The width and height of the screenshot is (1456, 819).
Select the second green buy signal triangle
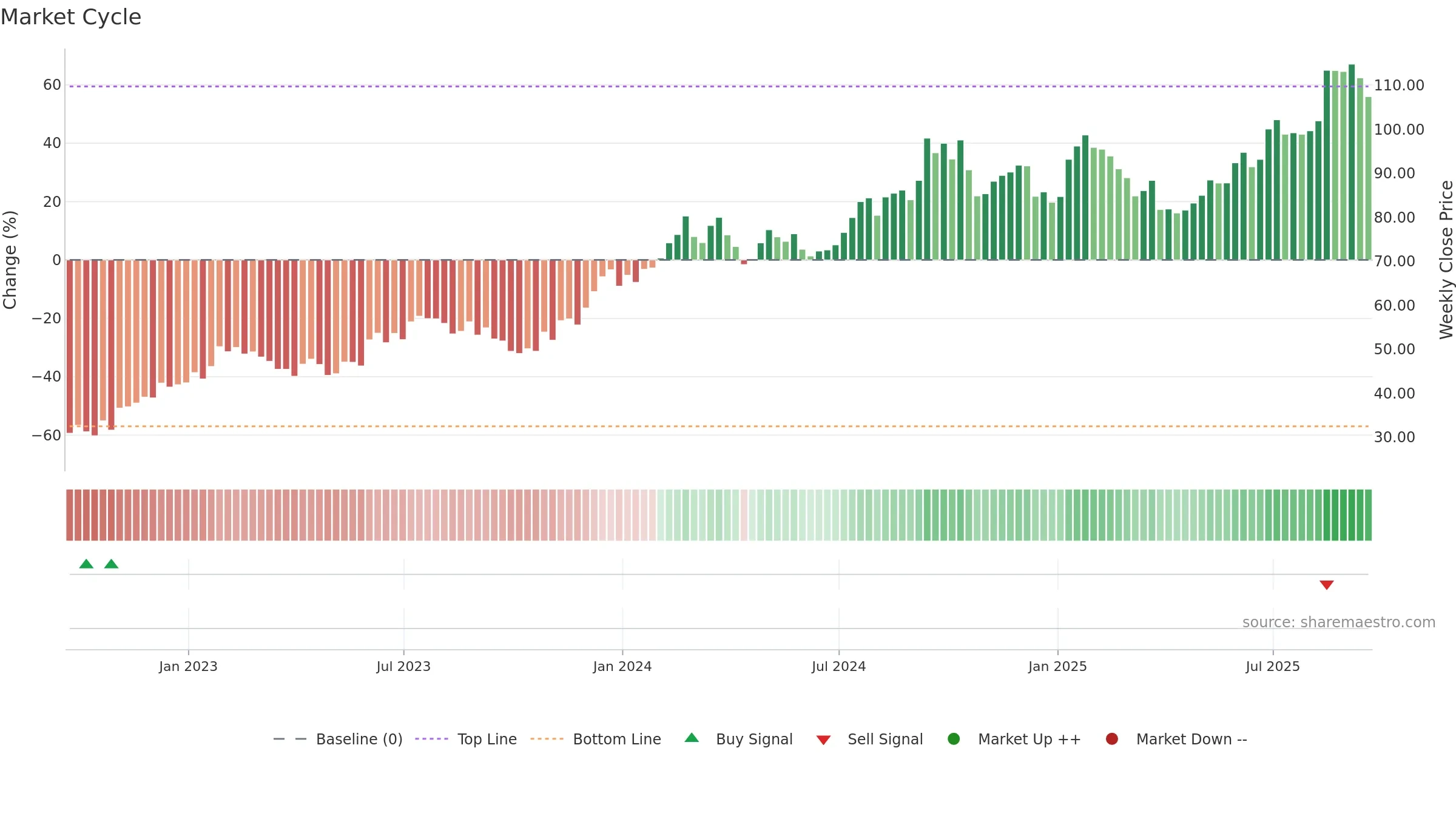(x=111, y=564)
